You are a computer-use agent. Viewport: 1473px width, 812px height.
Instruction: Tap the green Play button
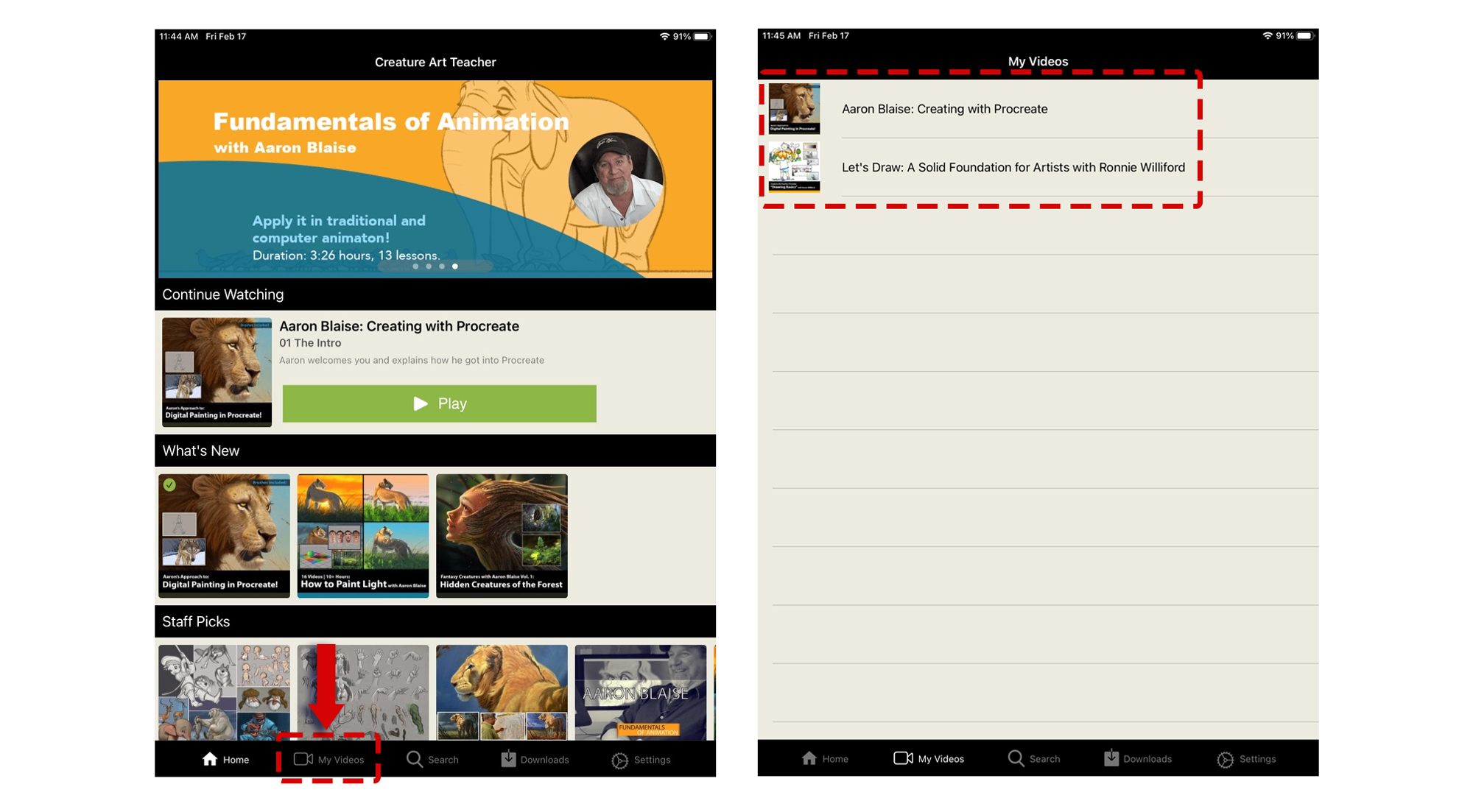pyautogui.click(x=440, y=403)
